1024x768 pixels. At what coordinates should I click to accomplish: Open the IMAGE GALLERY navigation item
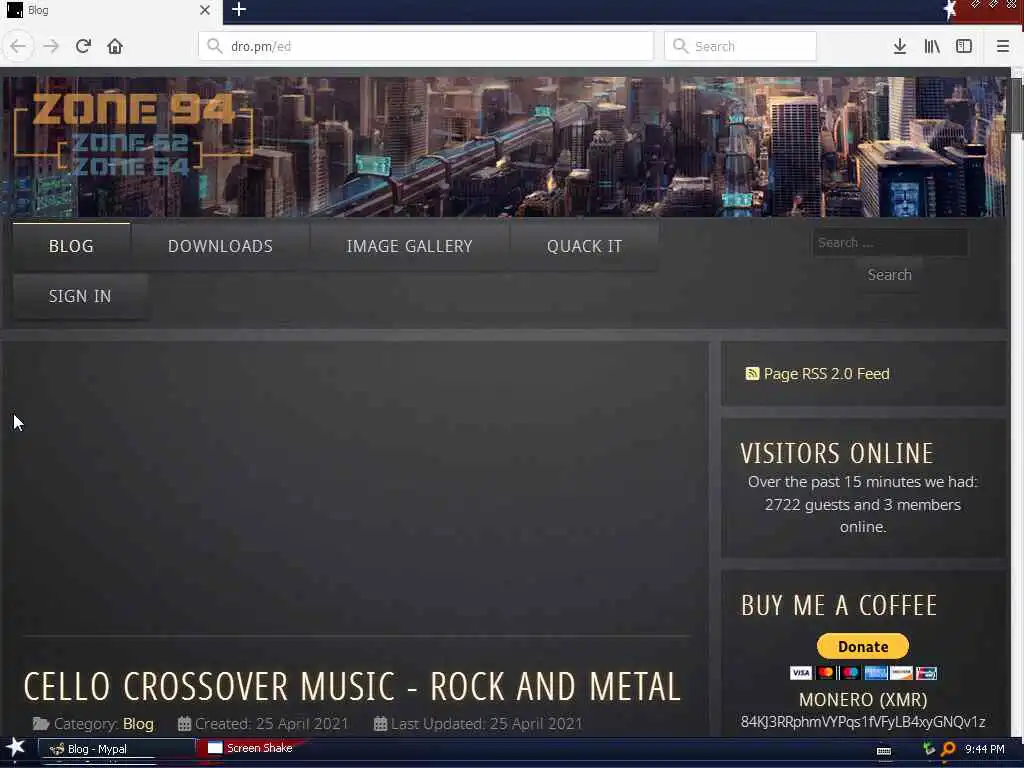click(409, 246)
